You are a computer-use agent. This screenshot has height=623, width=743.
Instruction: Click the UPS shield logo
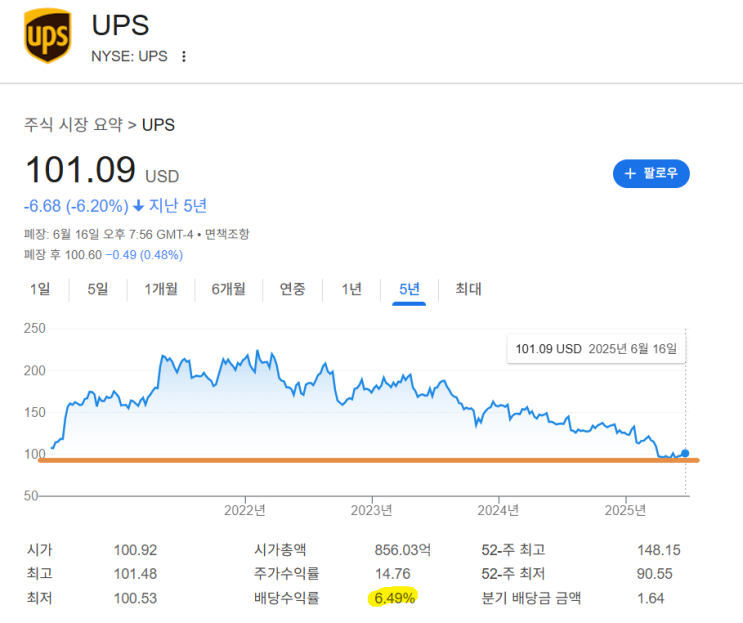point(47,36)
